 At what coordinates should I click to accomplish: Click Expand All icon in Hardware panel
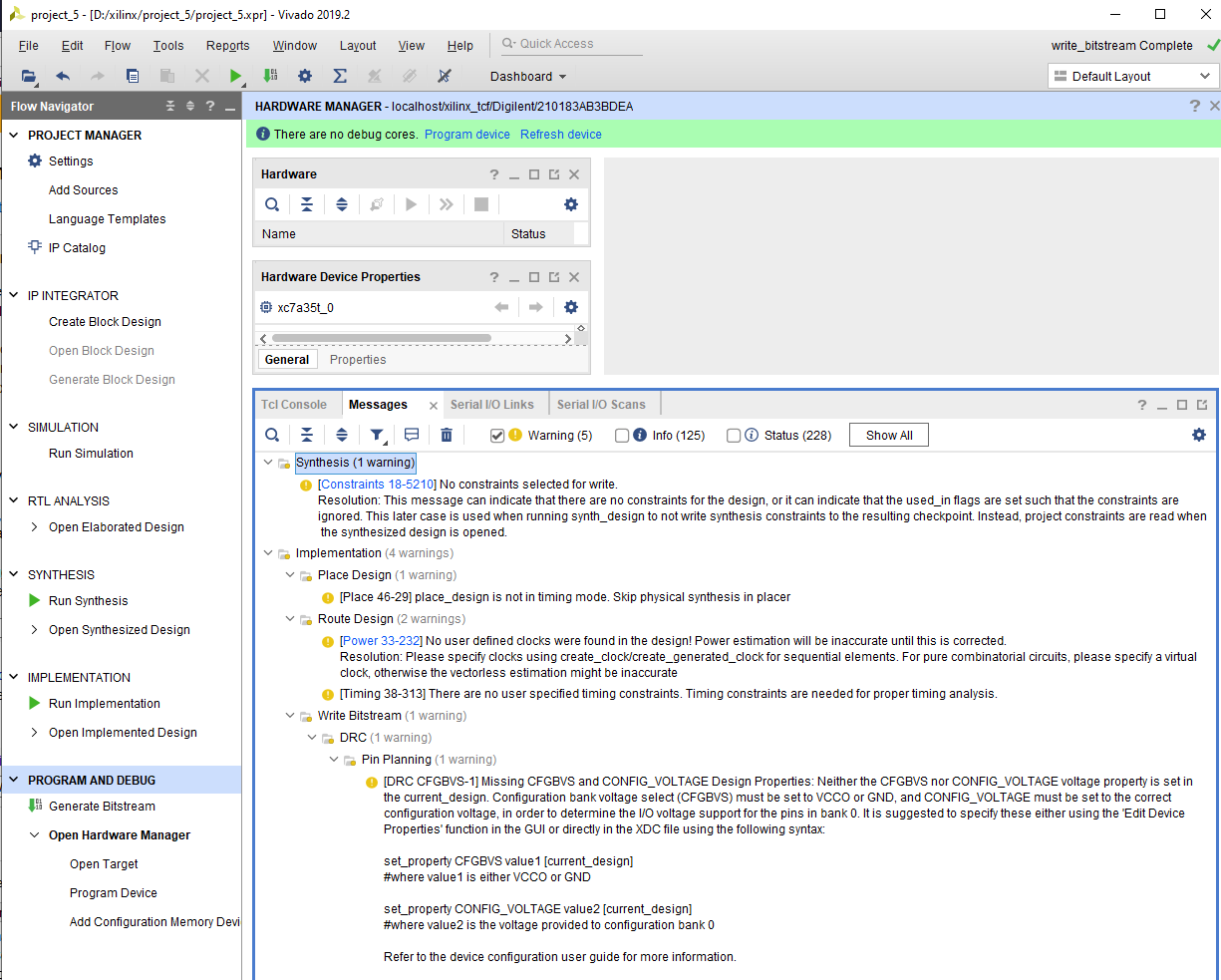342,204
